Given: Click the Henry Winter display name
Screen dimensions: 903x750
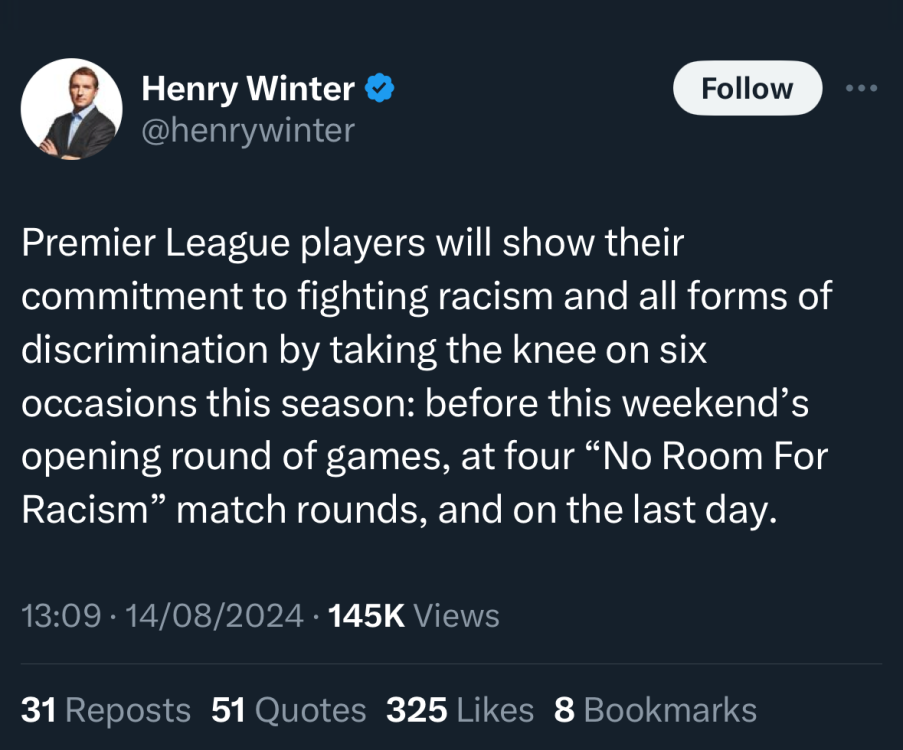Looking at the screenshot, I should [248, 90].
